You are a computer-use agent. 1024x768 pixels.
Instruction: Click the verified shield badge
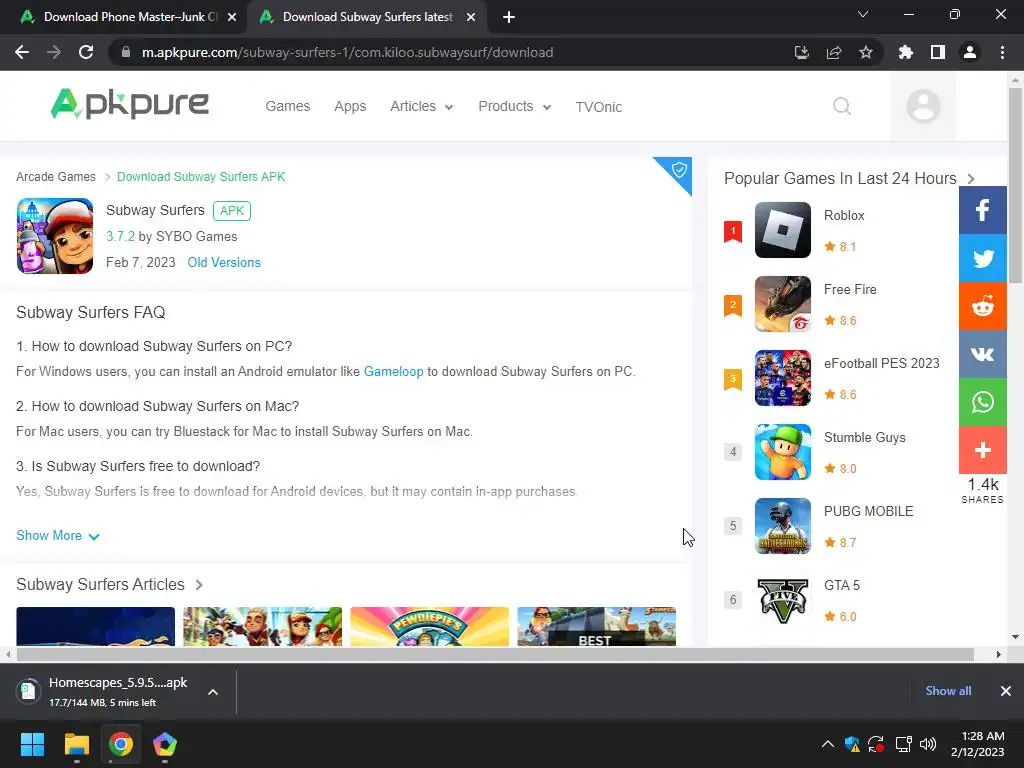click(679, 170)
